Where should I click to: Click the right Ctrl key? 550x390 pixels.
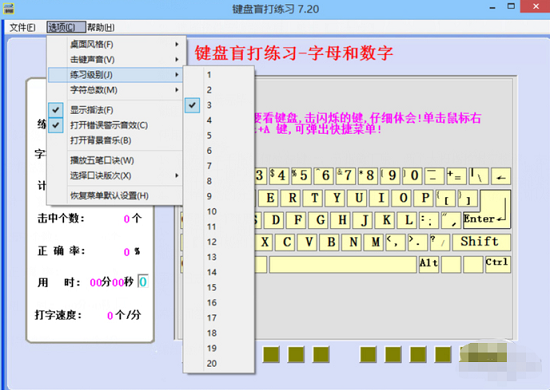[498, 264]
